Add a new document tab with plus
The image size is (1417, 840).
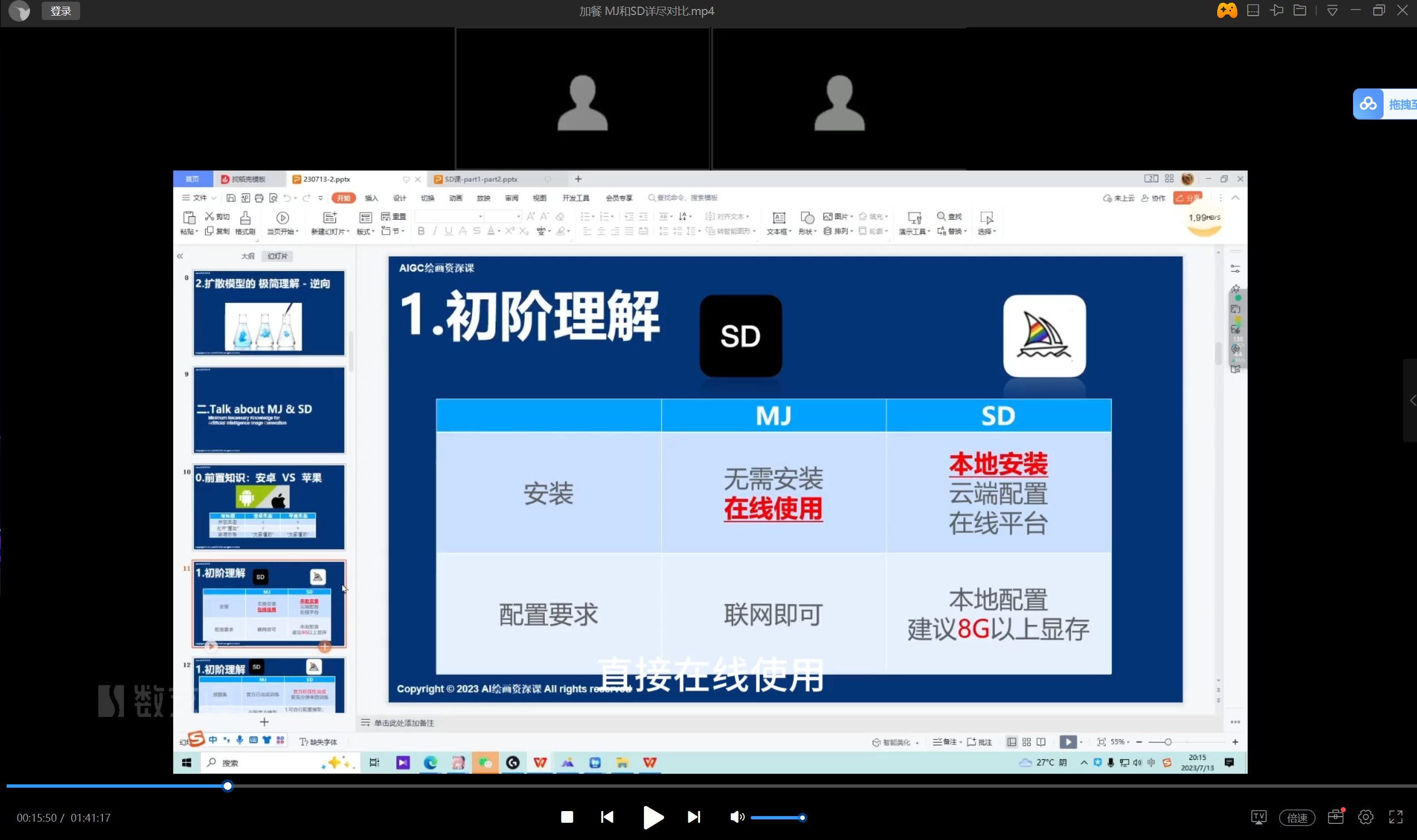click(578, 179)
